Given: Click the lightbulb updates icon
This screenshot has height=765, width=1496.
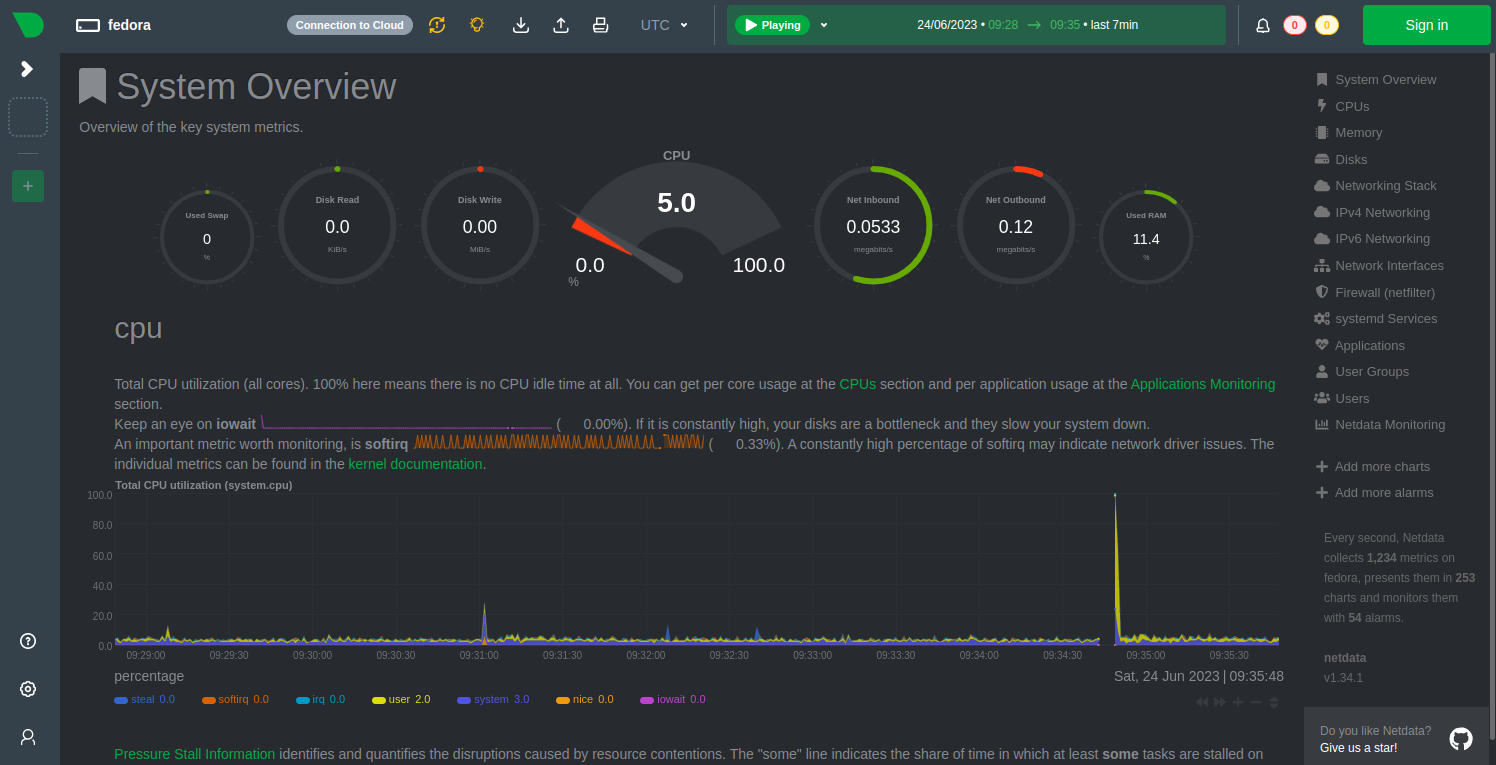Looking at the screenshot, I should point(478,25).
